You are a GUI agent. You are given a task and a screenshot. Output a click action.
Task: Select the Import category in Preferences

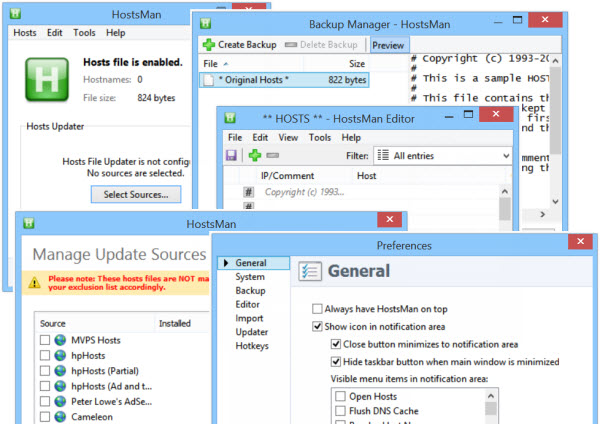point(249,318)
